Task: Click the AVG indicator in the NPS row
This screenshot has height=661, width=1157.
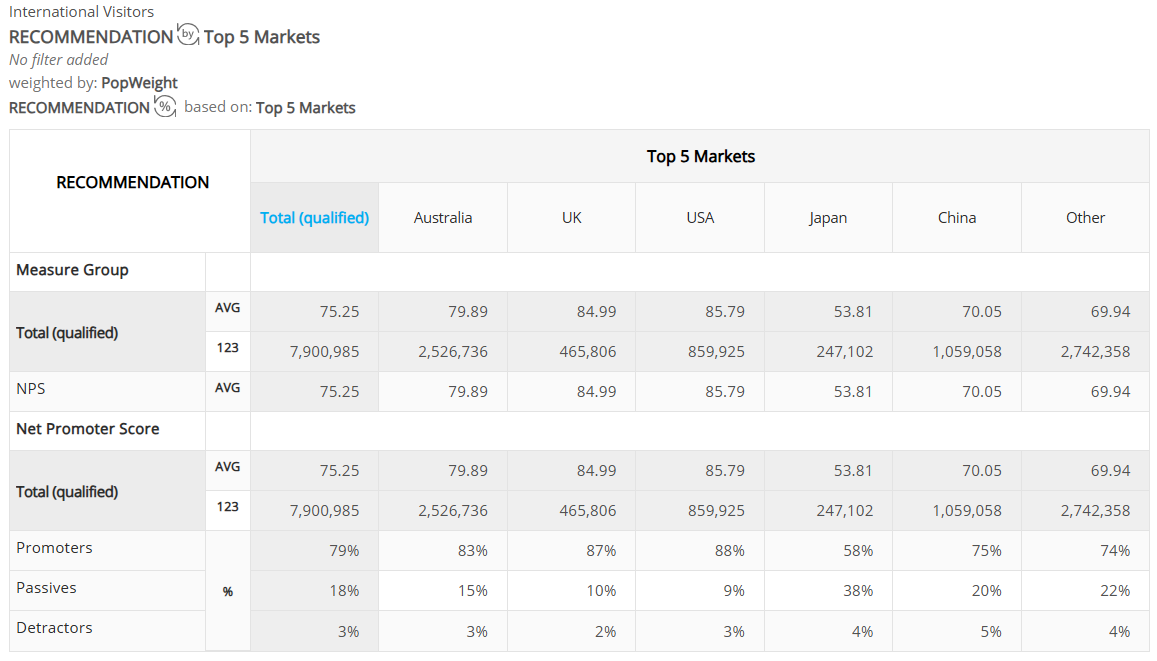Action: click(x=227, y=388)
